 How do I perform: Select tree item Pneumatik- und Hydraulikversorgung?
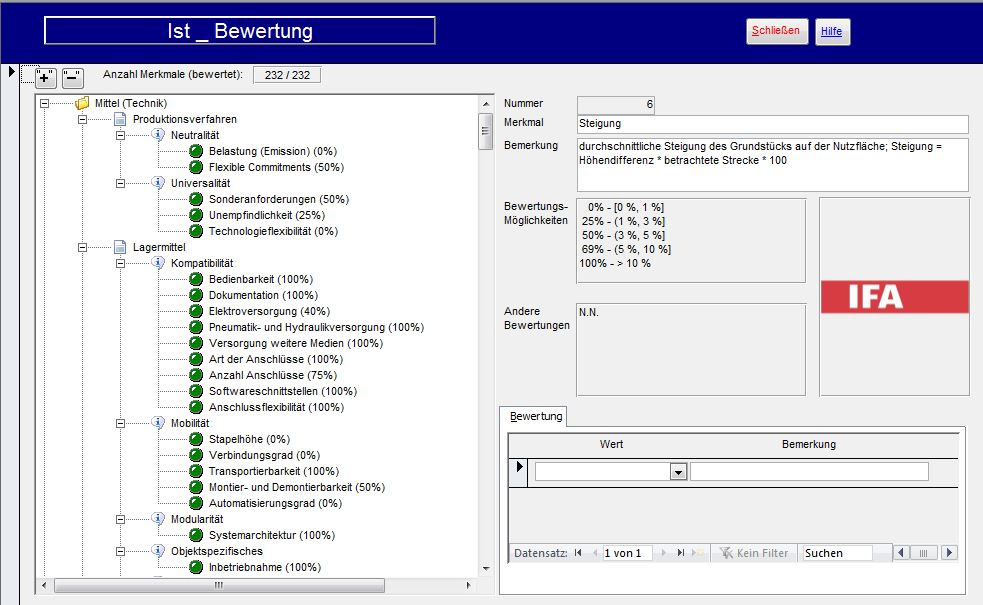[317, 327]
